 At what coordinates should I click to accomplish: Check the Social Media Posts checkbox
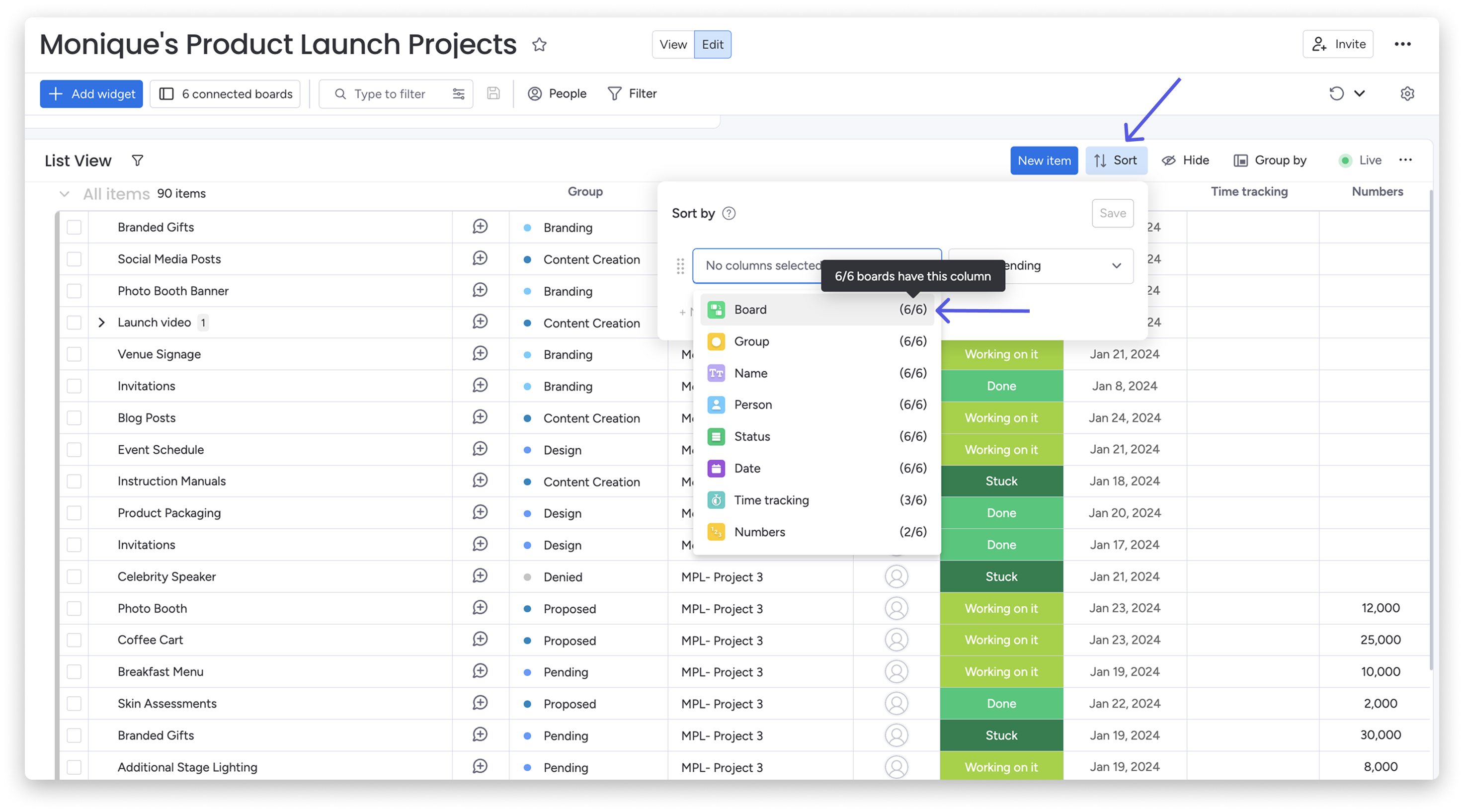click(x=74, y=259)
